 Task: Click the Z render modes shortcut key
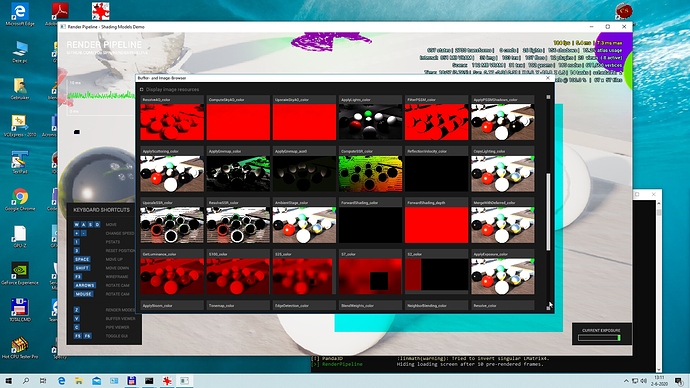(77, 310)
